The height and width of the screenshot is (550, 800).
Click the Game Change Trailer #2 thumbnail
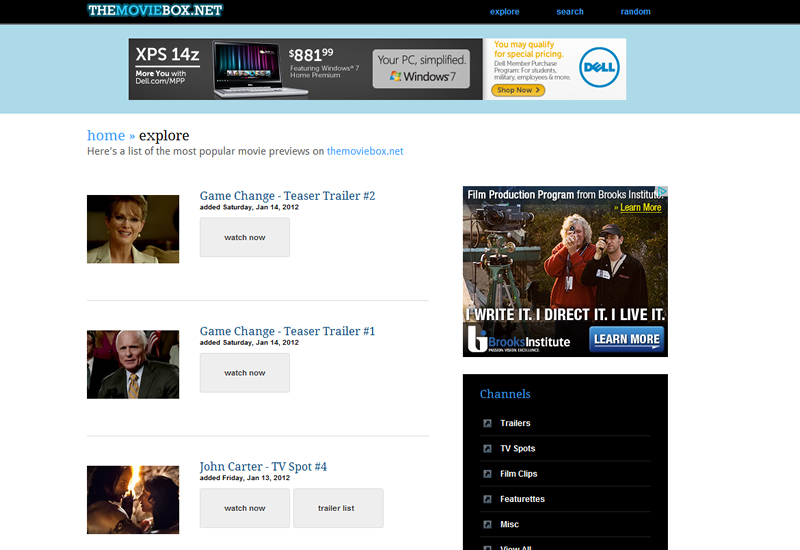133,229
